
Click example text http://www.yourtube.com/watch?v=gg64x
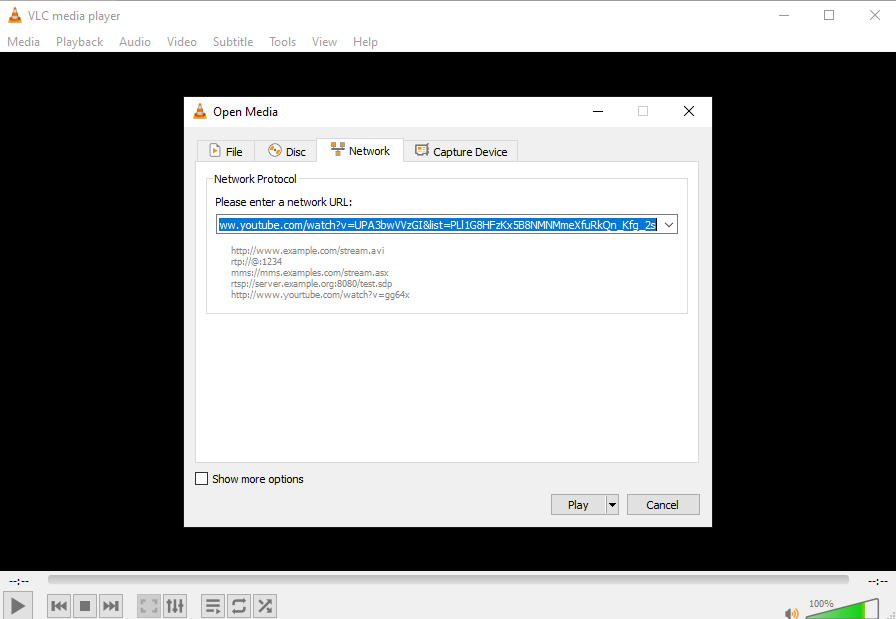point(320,295)
